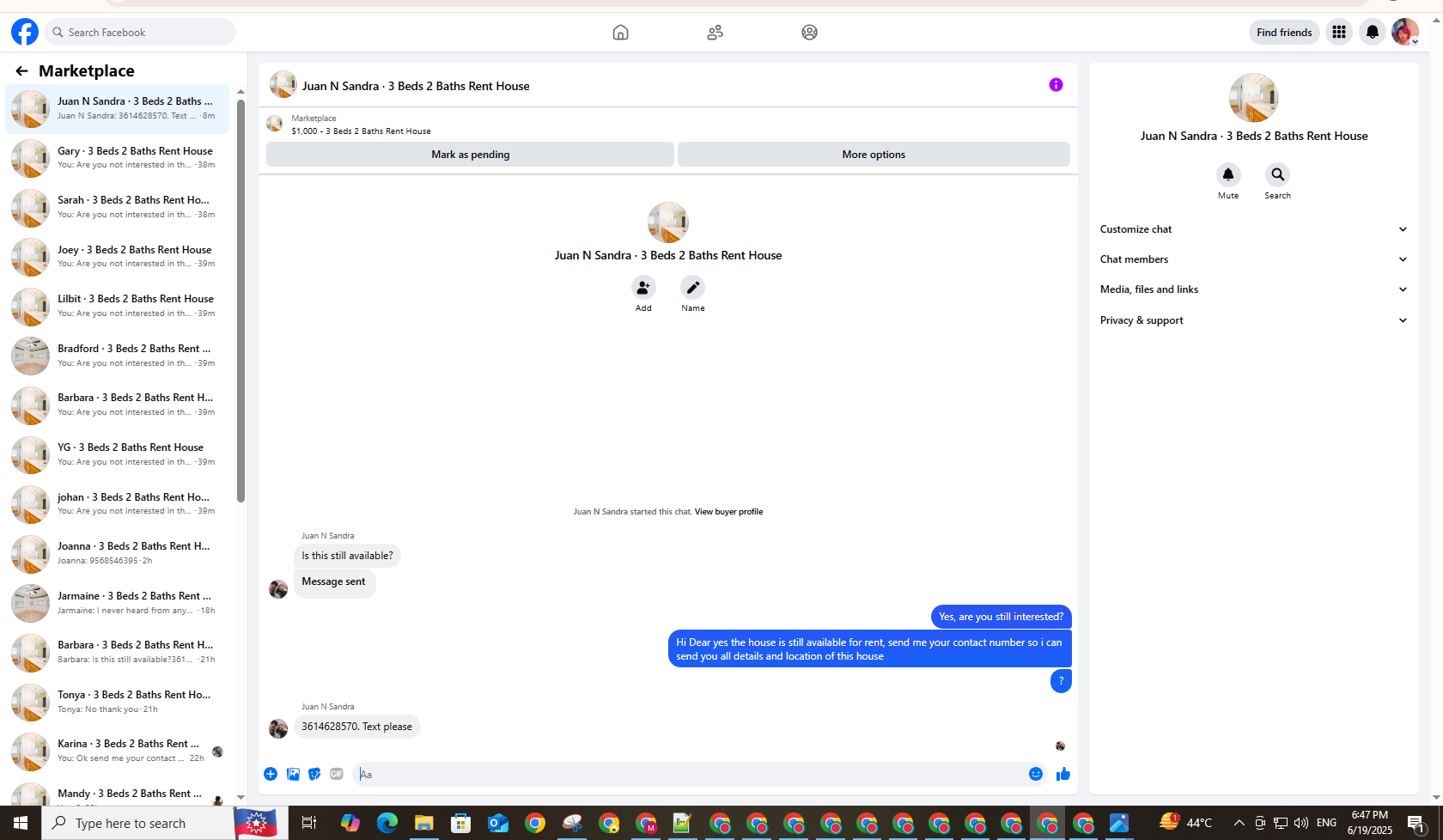The width and height of the screenshot is (1443, 840).
Task: Open Gary's 3 Beds 2 Baths conversation
Action: 118,158
